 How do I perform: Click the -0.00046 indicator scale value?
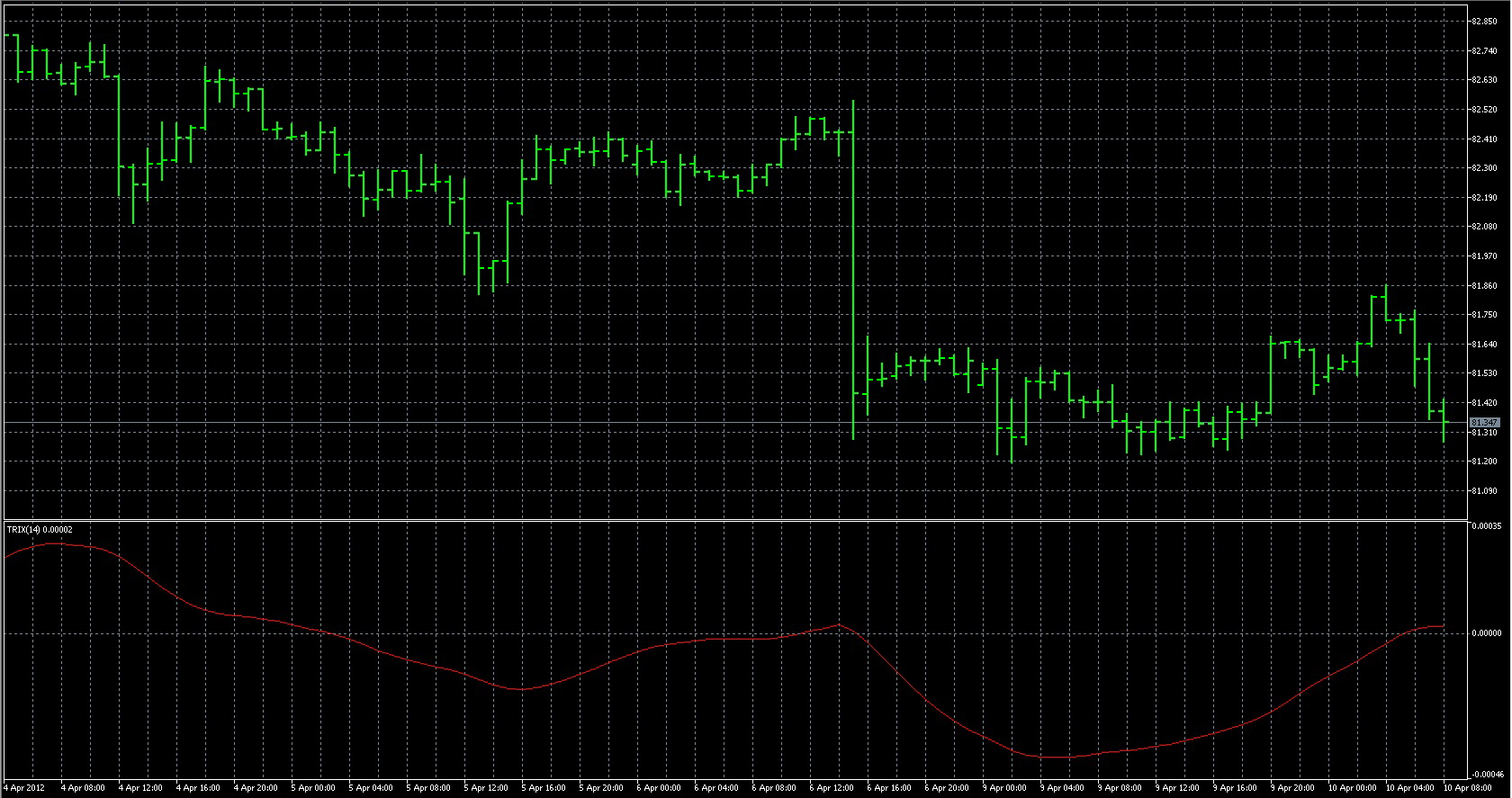tap(1486, 774)
